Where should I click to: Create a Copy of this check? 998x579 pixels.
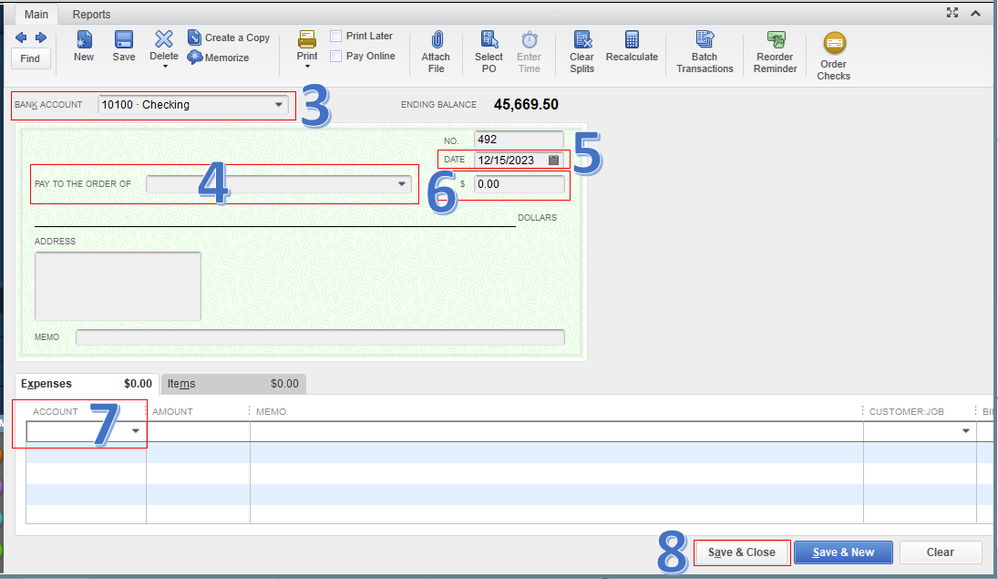pos(228,38)
